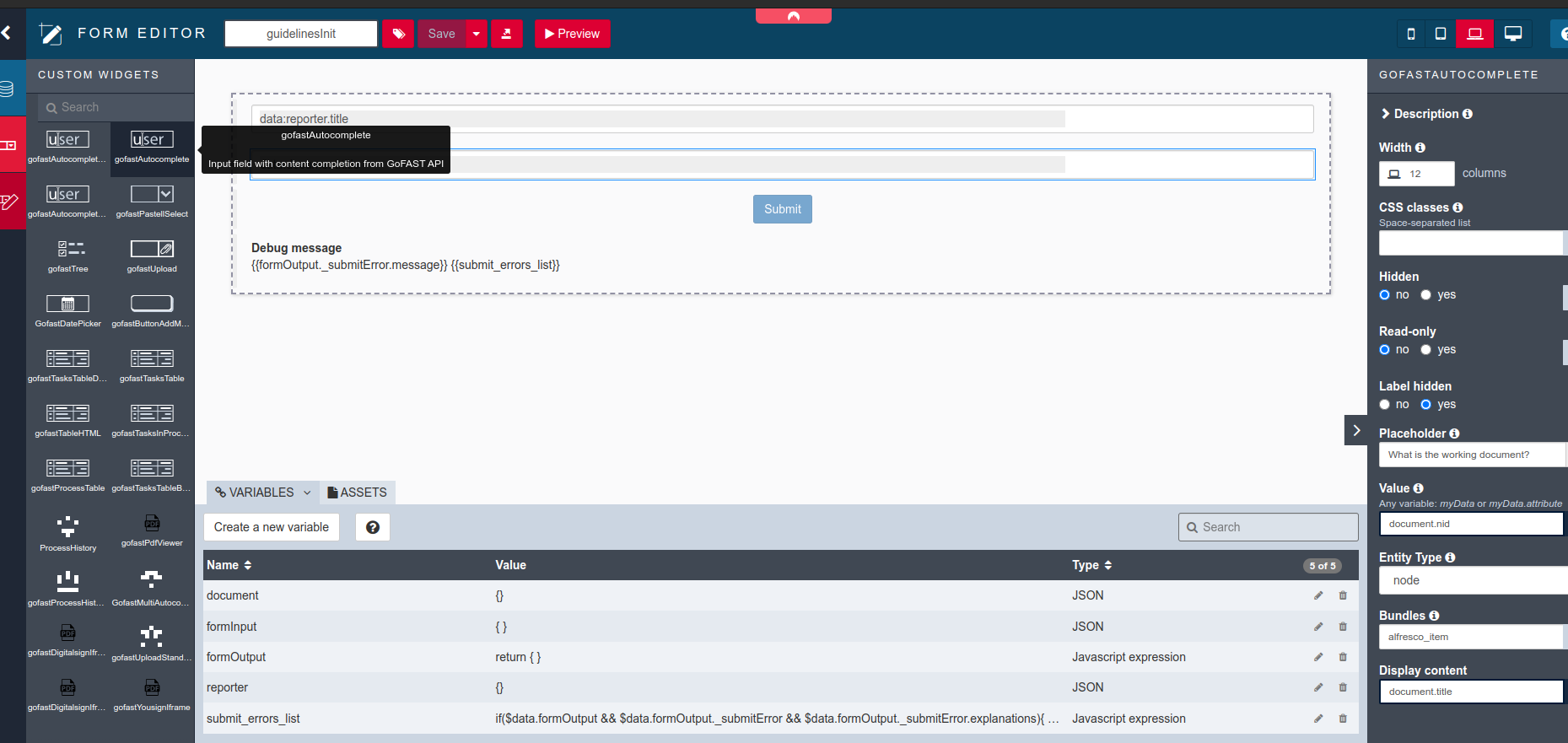
Task: Select the gofastUpload widget
Action: point(152,256)
